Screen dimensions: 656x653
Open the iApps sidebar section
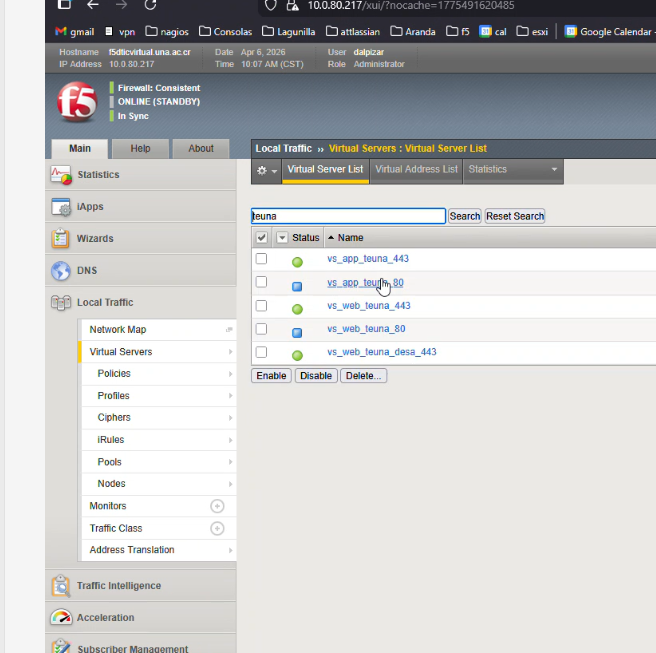pyautogui.click(x=90, y=207)
